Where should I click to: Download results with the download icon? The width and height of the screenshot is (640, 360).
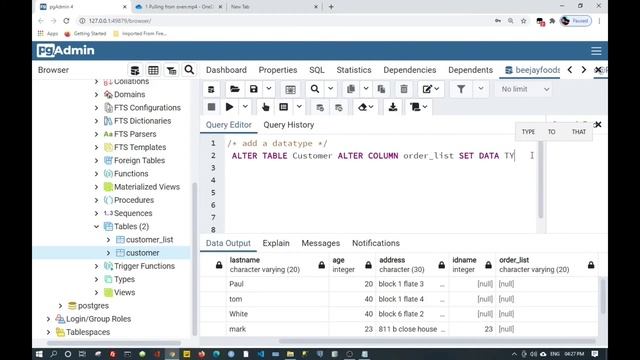point(393,107)
